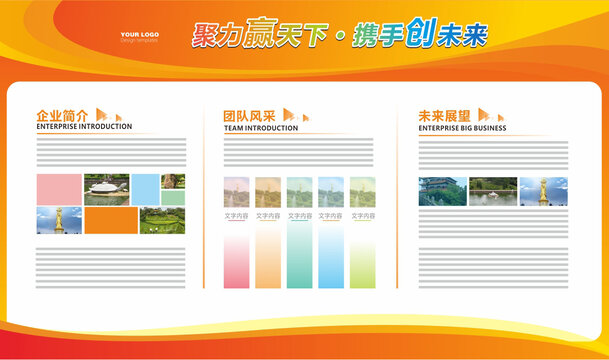Click the small green color block
Viewport: 609px width, 360px height.
click(x=173, y=198)
